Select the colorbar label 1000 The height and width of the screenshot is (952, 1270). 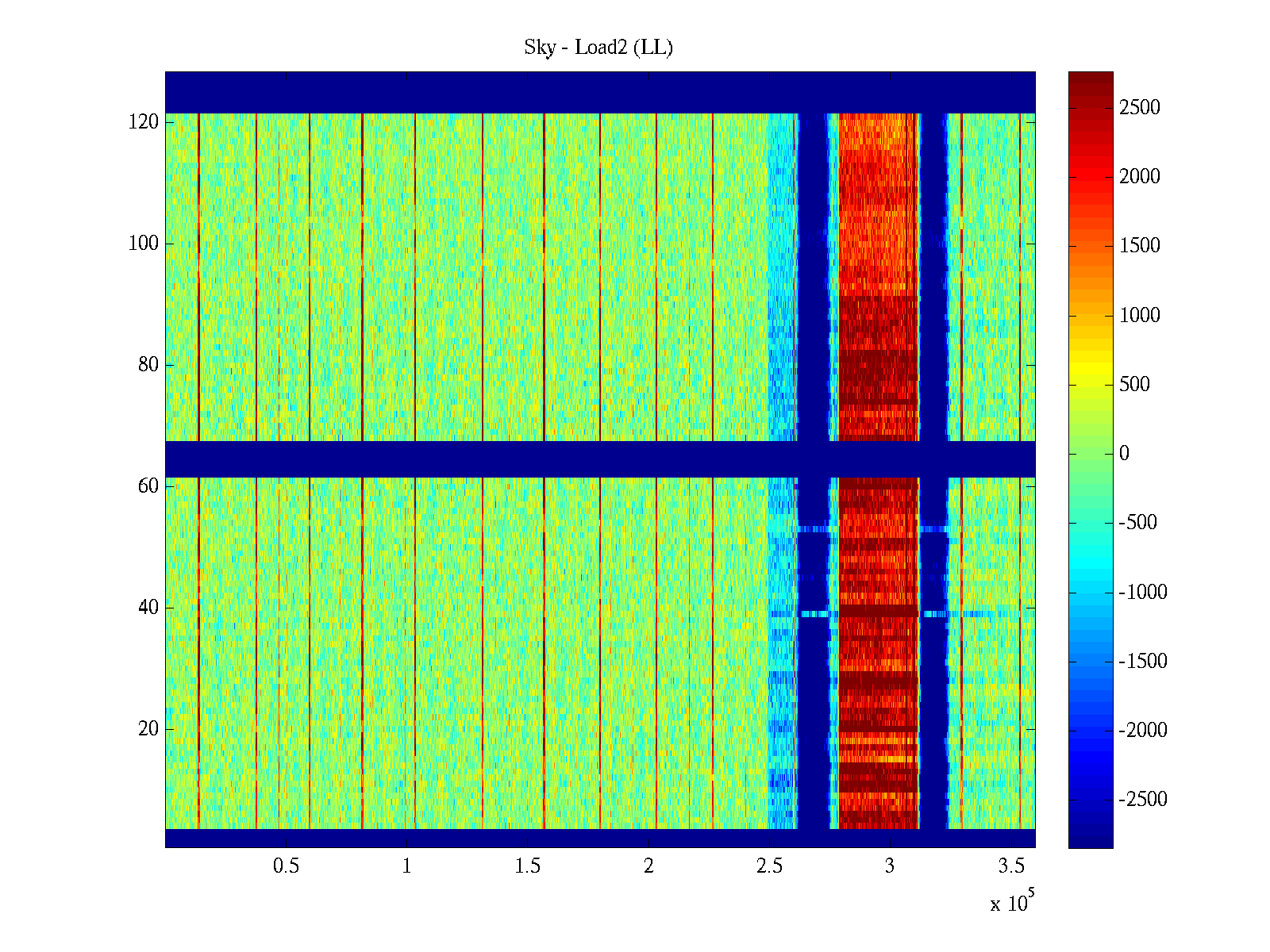[x=1139, y=316]
